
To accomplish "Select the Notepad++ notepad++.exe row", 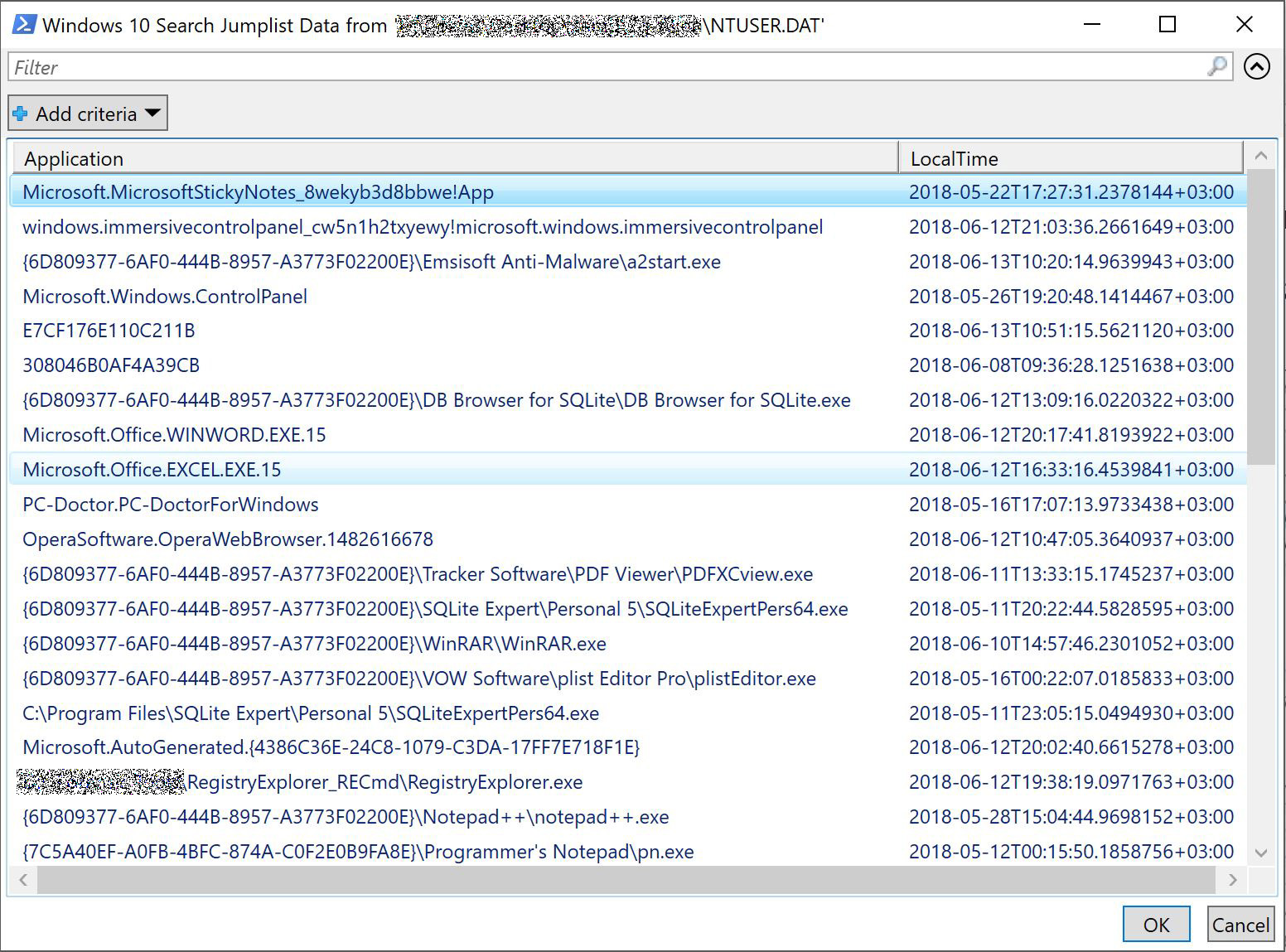I will (x=628, y=817).
